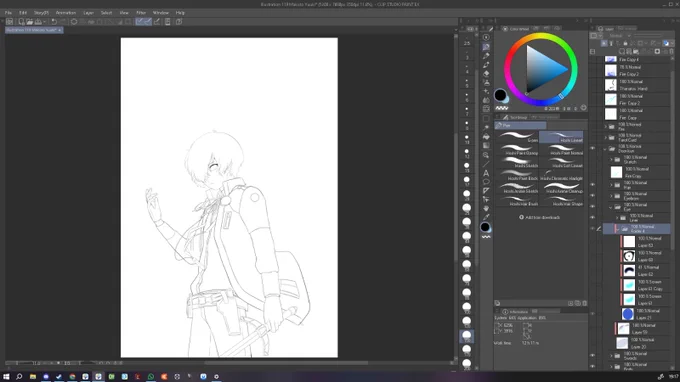
Task: Select the Fill bucket tool
Action: click(x=486, y=137)
